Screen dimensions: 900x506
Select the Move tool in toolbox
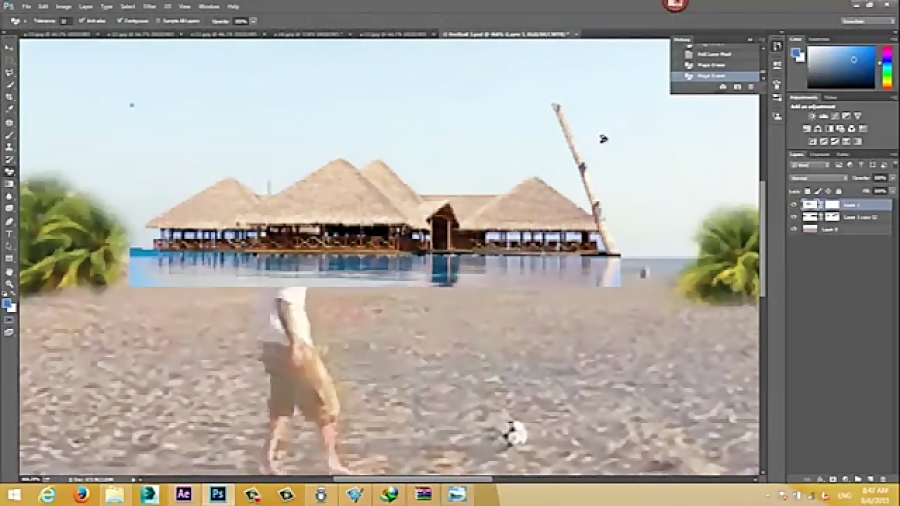[10, 47]
